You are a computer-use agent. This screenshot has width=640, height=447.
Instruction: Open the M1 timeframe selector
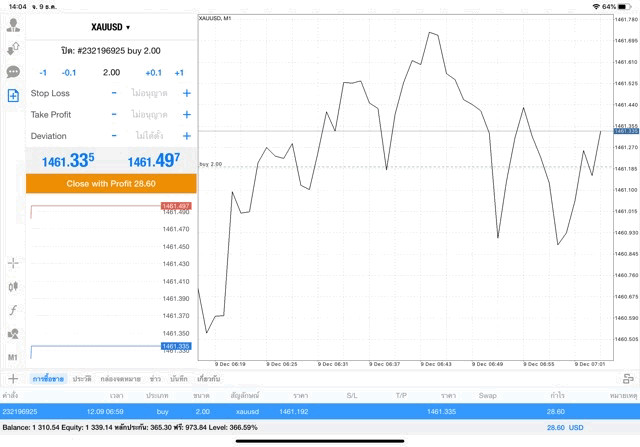pyautogui.click(x=13, y=357)
